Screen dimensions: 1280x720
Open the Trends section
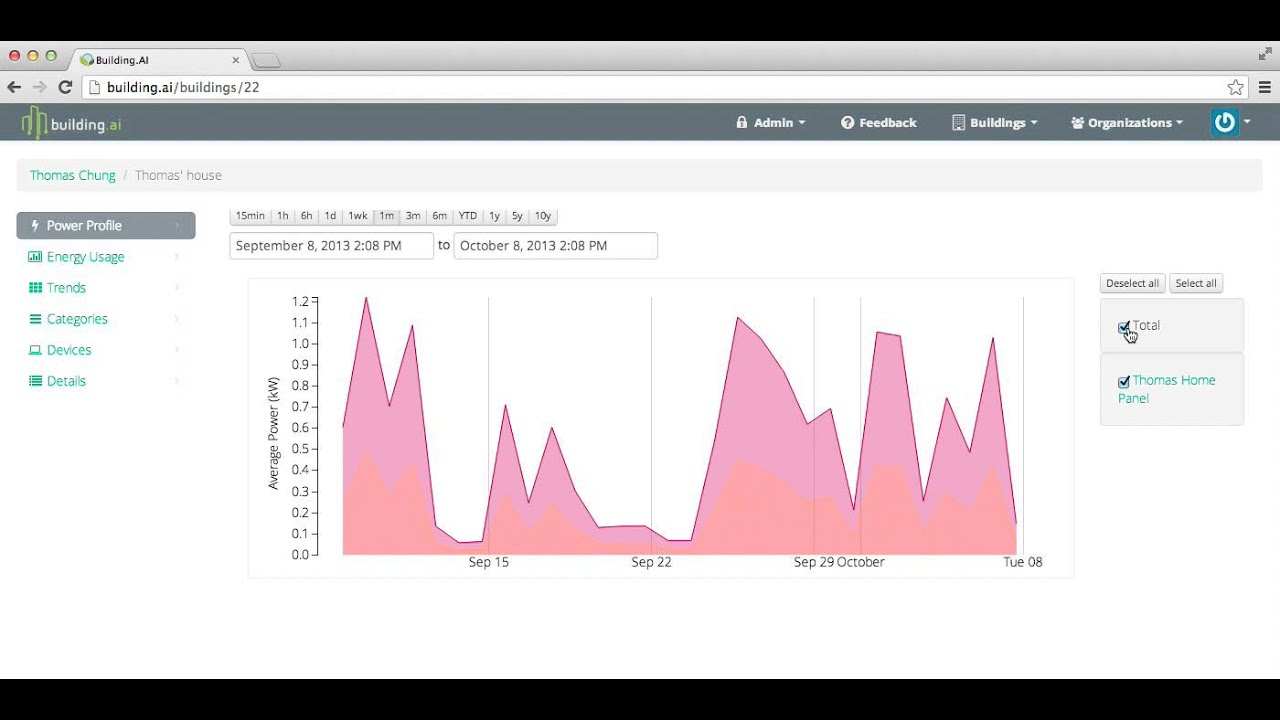[106, 288]
